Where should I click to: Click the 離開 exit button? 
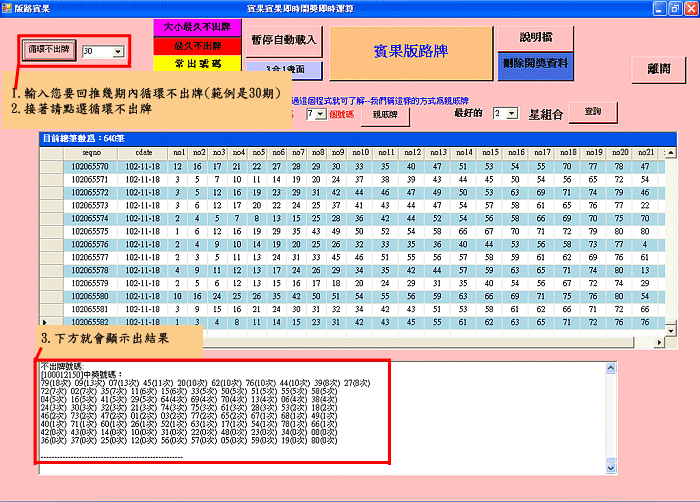click(658, 69)
